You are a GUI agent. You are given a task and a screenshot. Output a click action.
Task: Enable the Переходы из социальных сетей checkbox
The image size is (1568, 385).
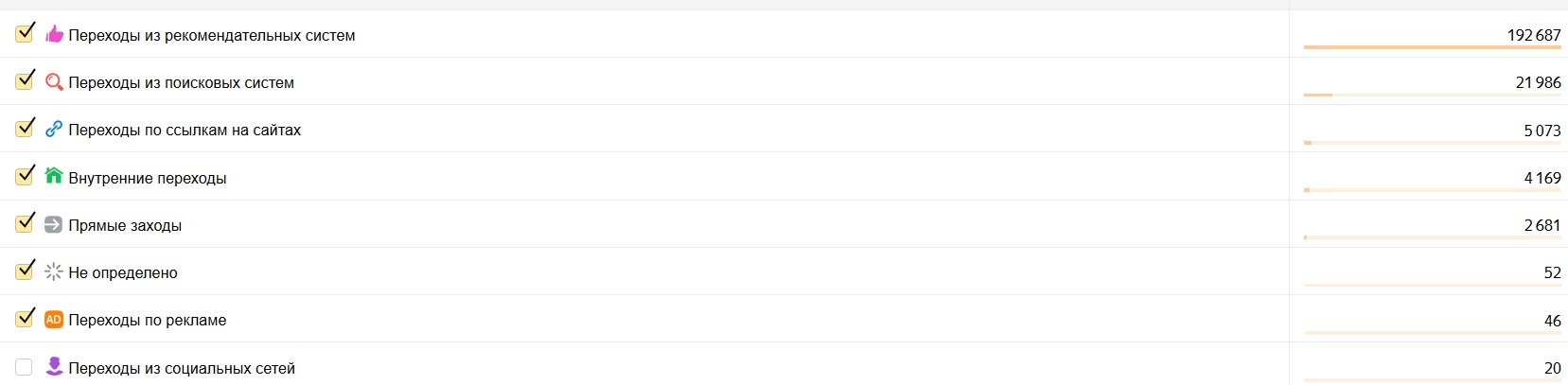point(25,367)
